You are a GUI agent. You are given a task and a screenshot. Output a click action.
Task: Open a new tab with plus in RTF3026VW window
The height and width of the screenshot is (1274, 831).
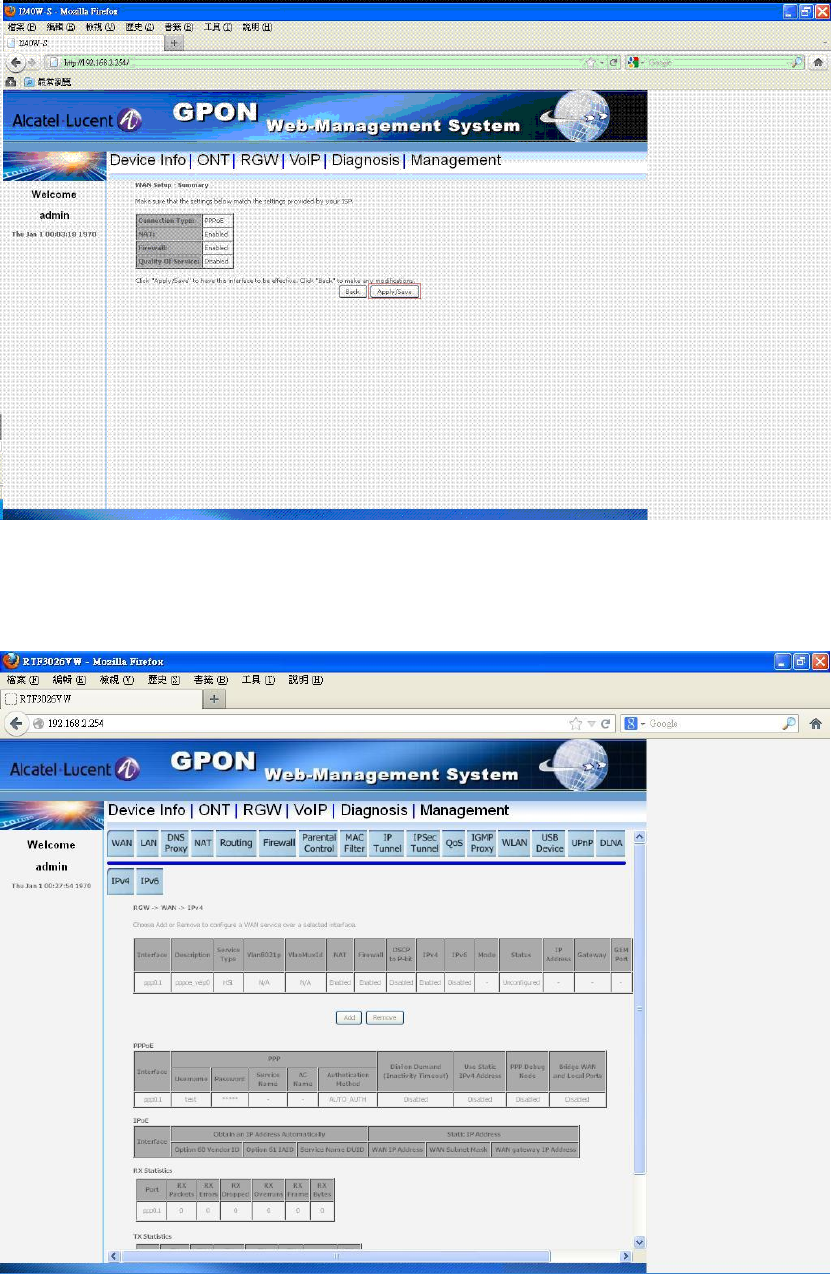[x=214, y=700]
